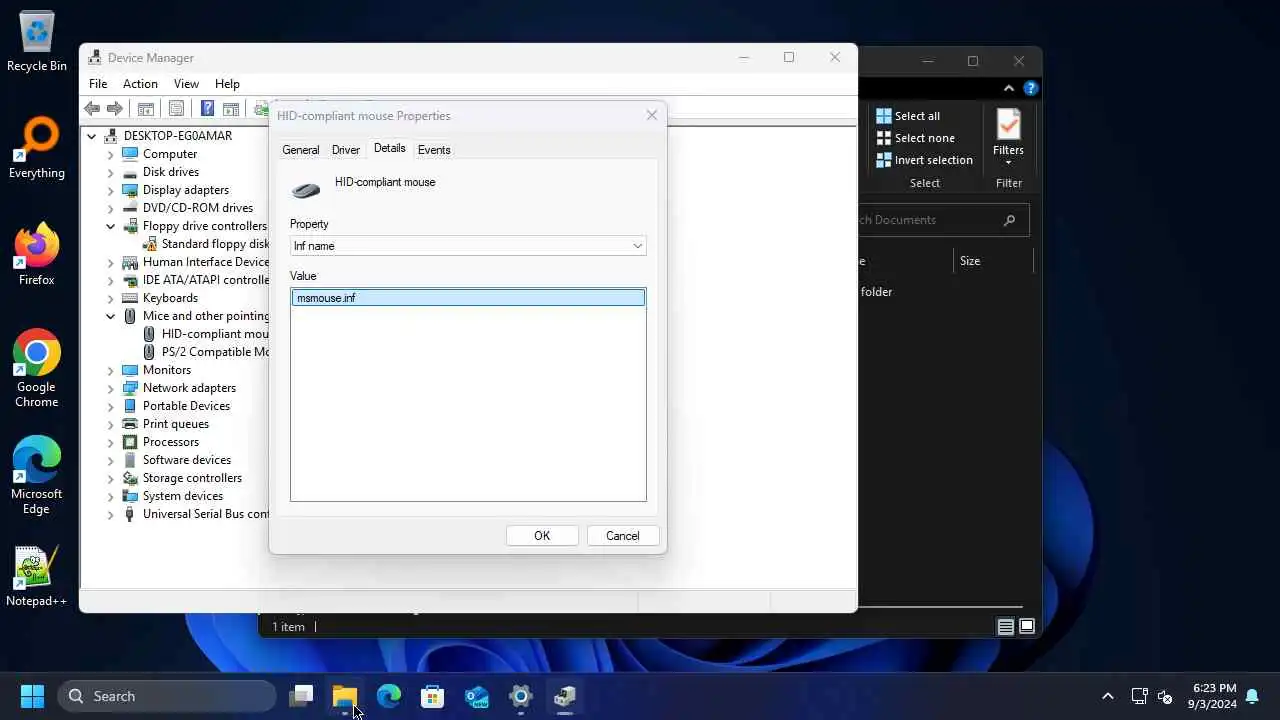The width and height of the screenshot is (1280, 720).
Task: Click the Portable Devices category icon
Action: (x=130, y=406)
